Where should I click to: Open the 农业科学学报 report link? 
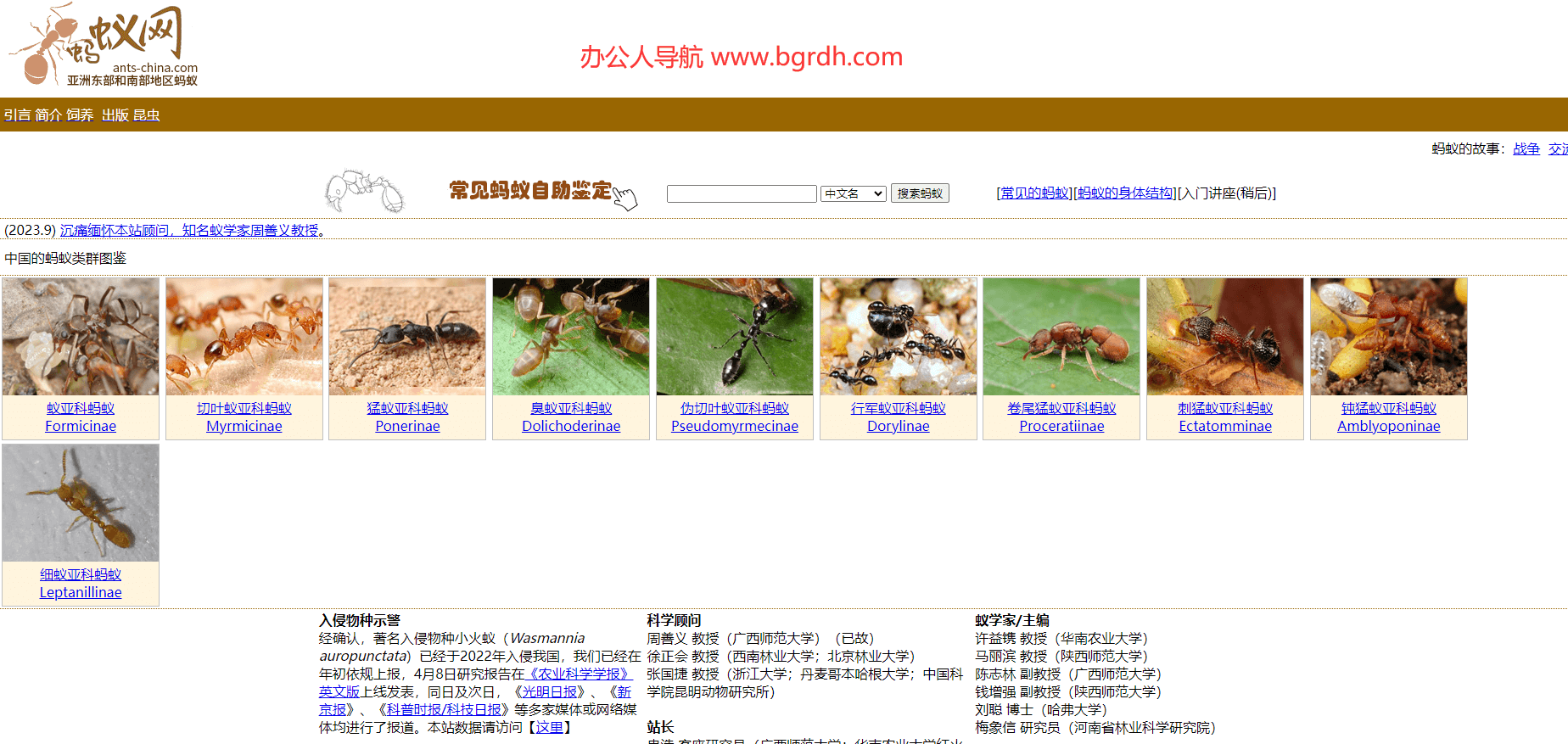pos(579,674)
